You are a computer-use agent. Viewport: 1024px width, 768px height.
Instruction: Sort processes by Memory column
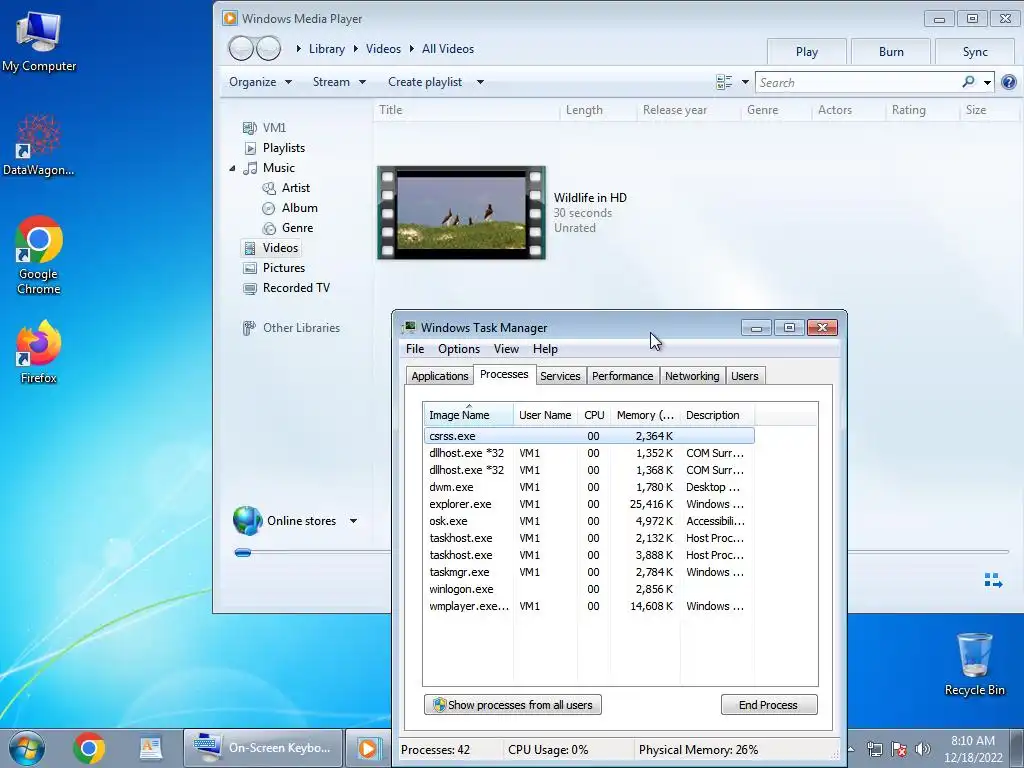click(x=645, y=415)
